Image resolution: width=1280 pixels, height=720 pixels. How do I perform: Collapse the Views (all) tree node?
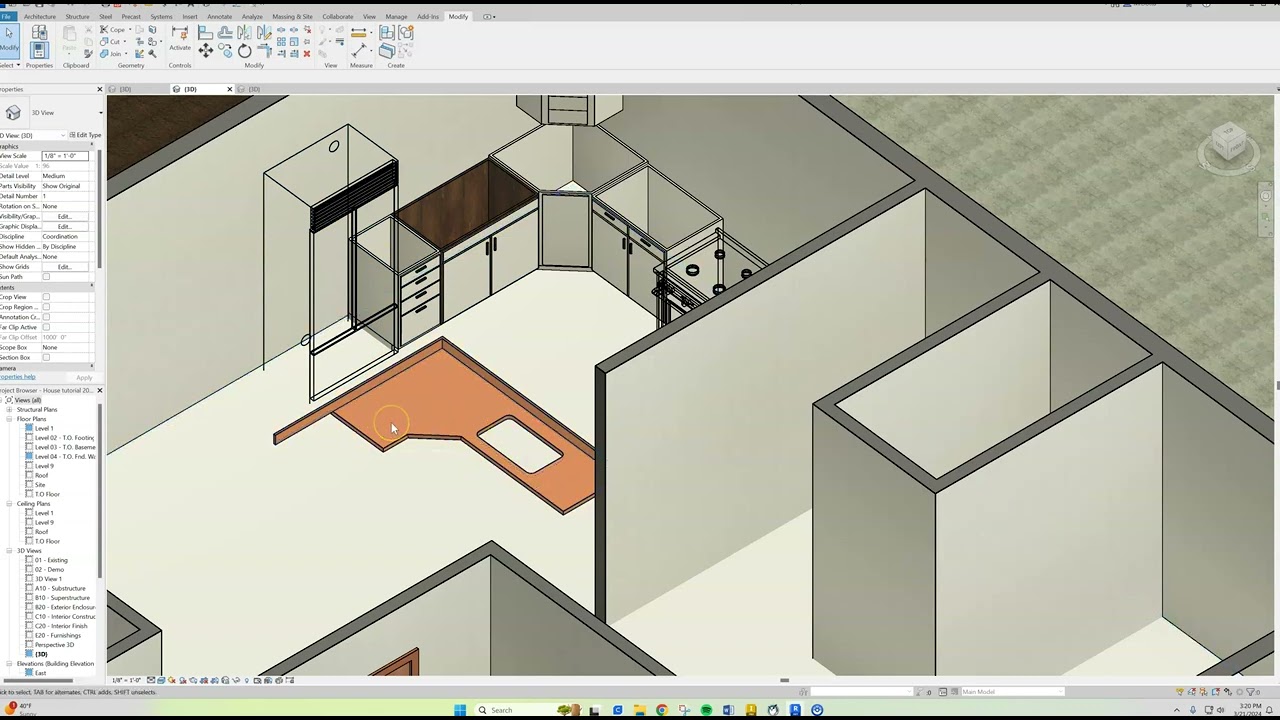click(x=3, y=400)
